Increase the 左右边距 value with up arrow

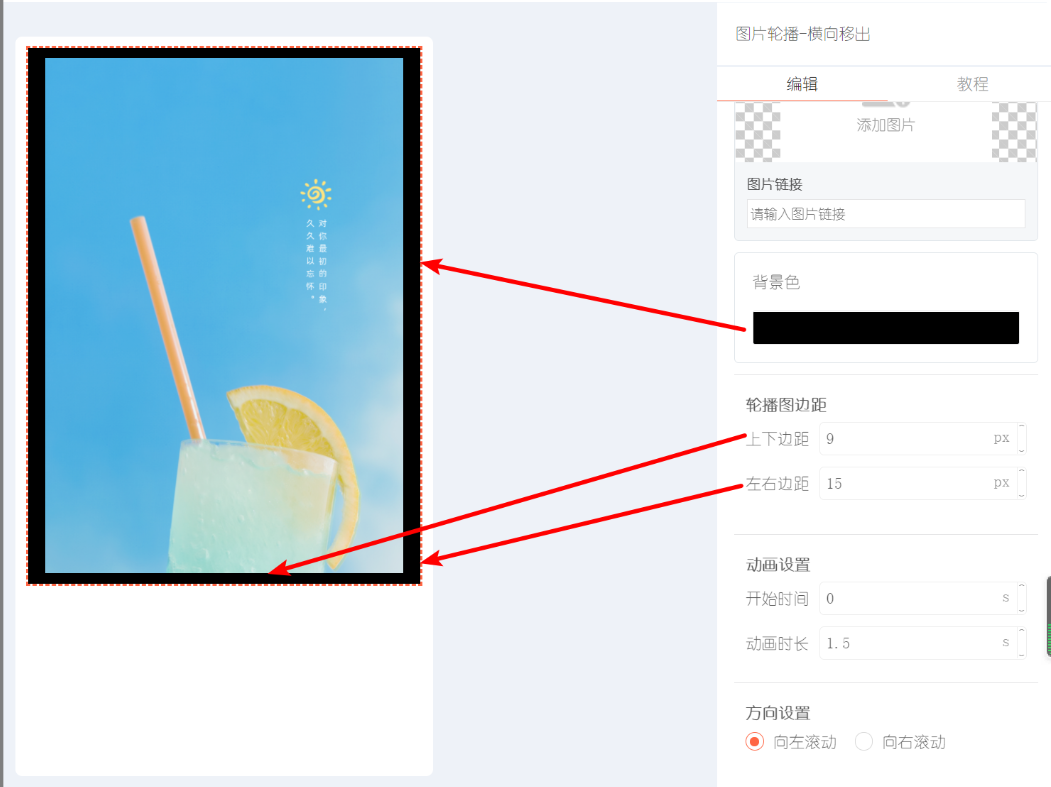click(1022, 475)
